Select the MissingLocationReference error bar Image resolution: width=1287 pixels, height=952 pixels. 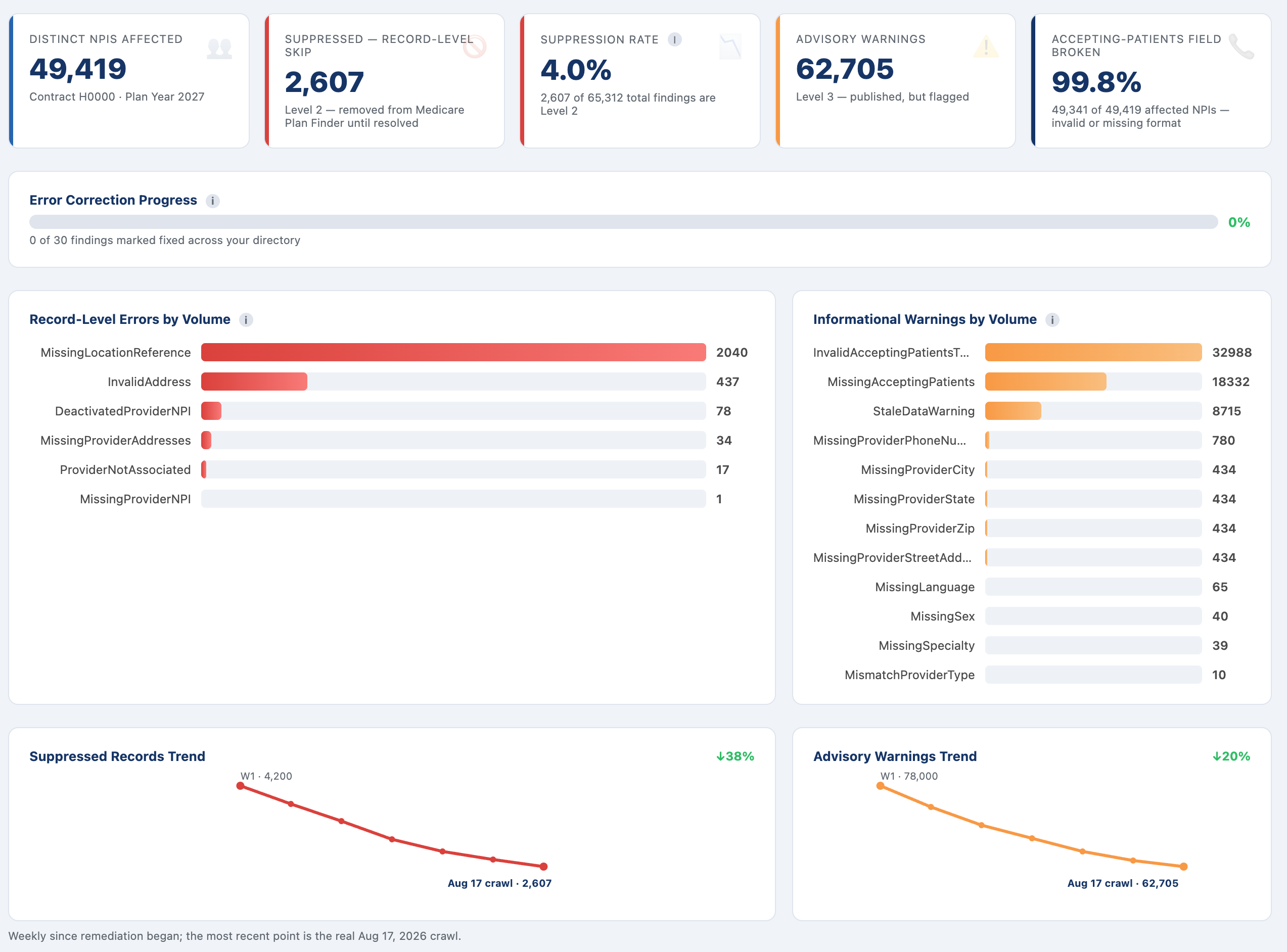tap(453, 352)
